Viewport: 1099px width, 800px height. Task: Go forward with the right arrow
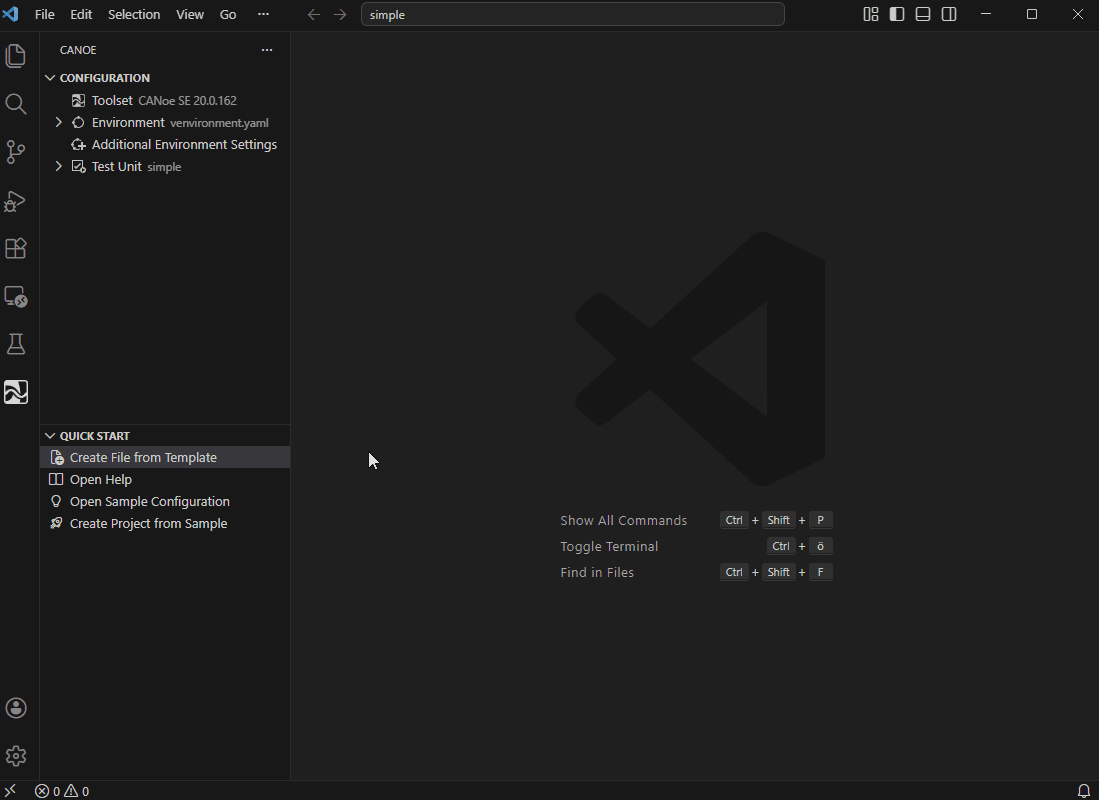coord(340,15)
